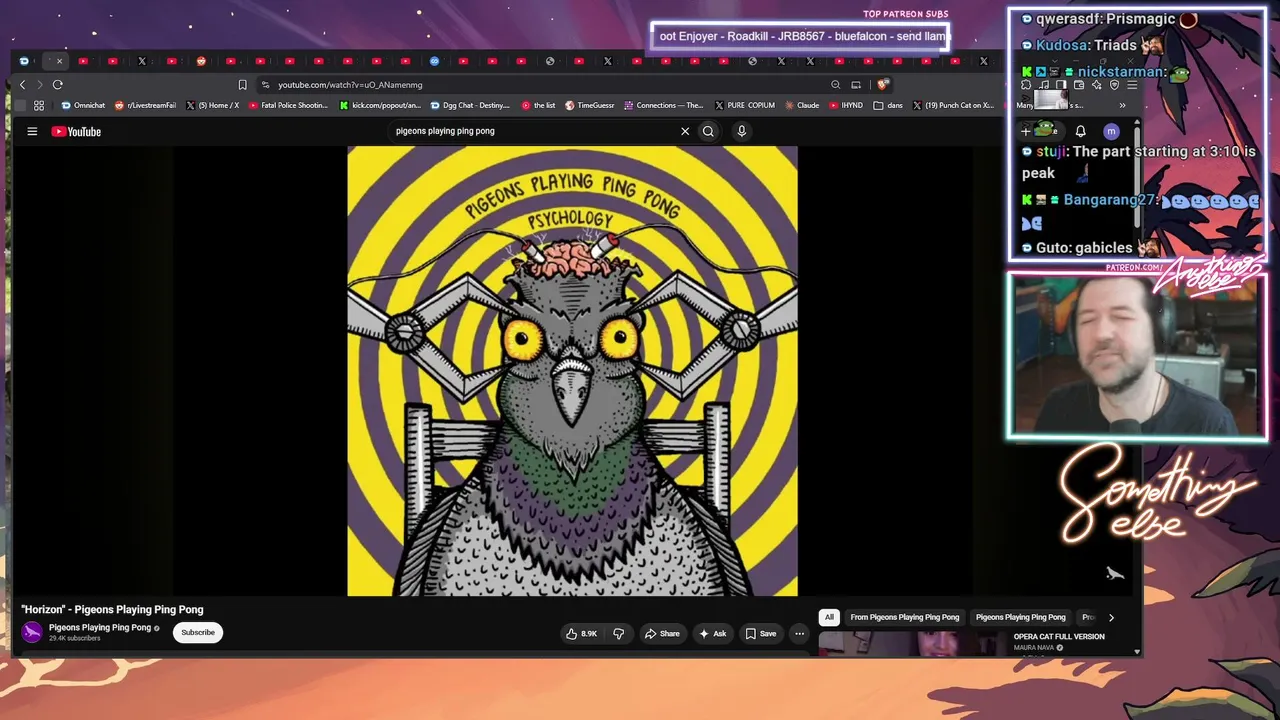
Task: Run the YouTube search with magnifier button
Action: (x=708, y=131)
